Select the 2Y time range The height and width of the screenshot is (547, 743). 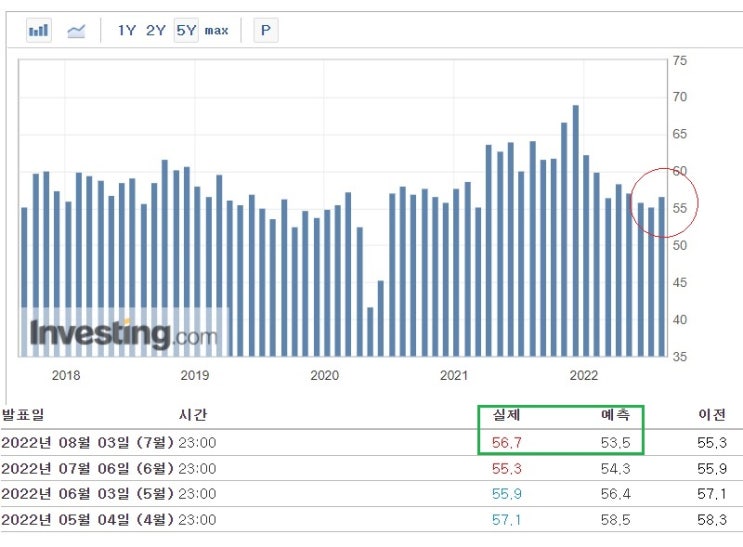156,31
